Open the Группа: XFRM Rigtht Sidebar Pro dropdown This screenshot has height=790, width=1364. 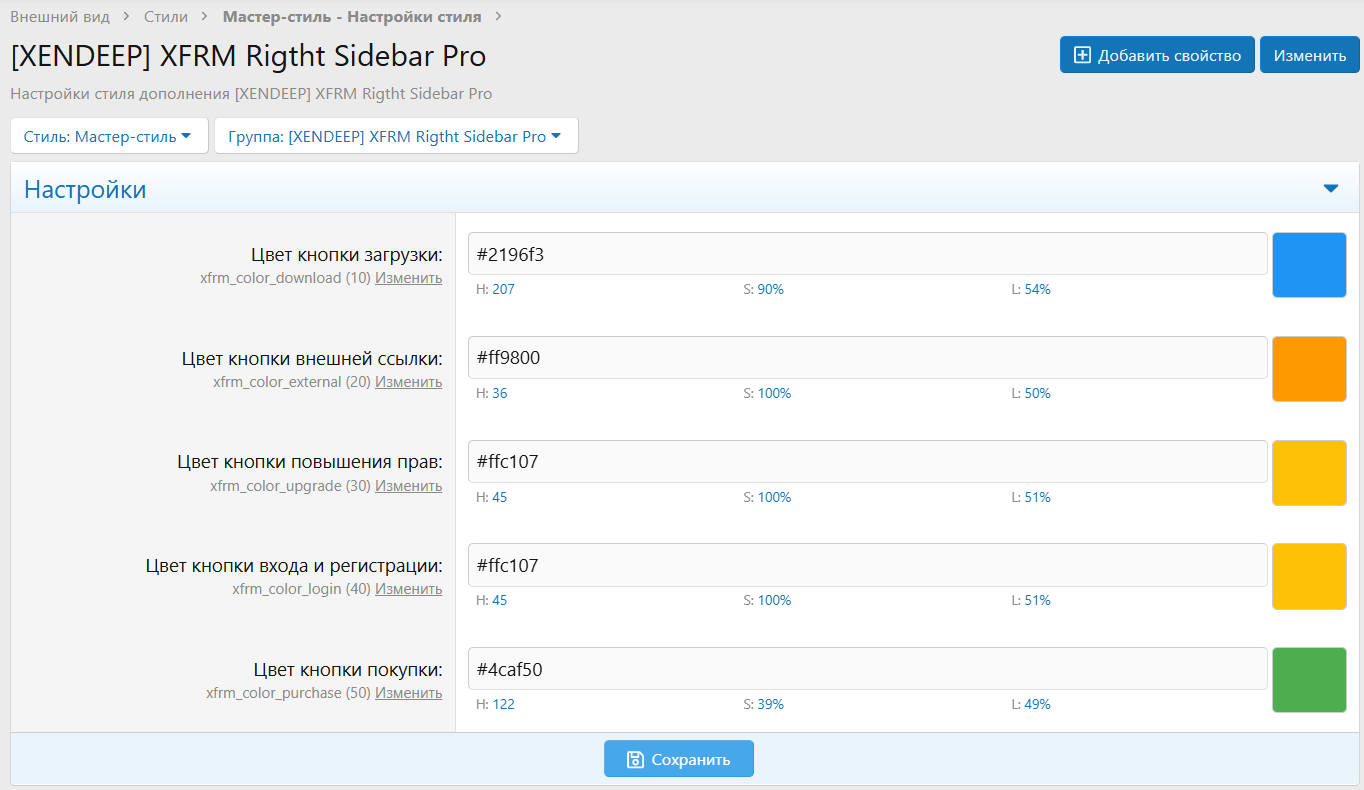[396, 135]
